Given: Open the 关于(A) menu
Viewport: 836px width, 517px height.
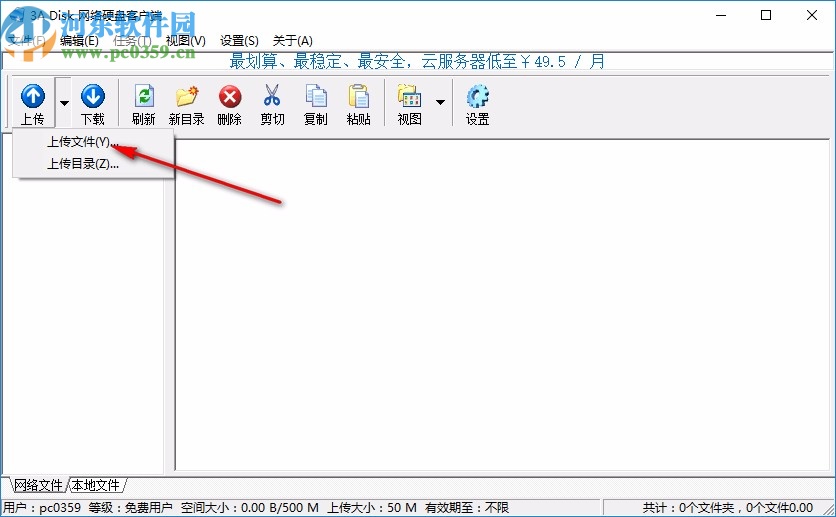Looking at the screenshot, I should (292, 41).
